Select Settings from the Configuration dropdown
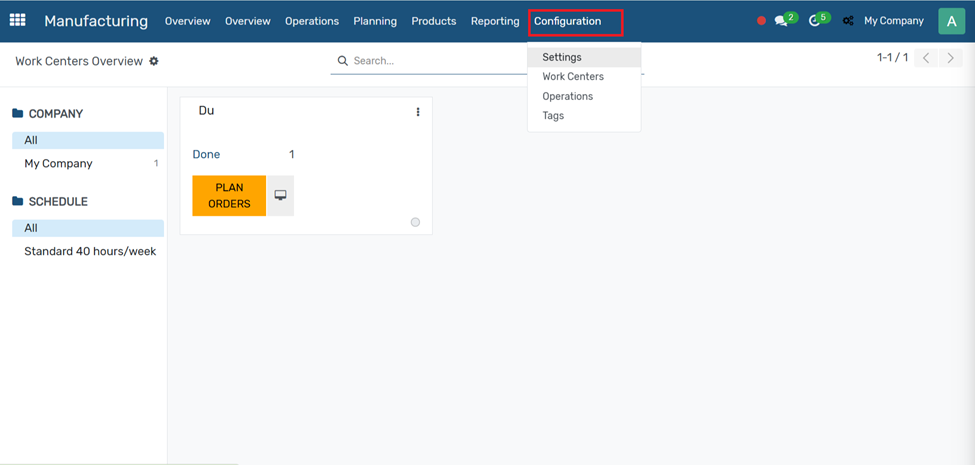Image resolution: width=975 pixels, height=465 pixels. pos(562,57)
